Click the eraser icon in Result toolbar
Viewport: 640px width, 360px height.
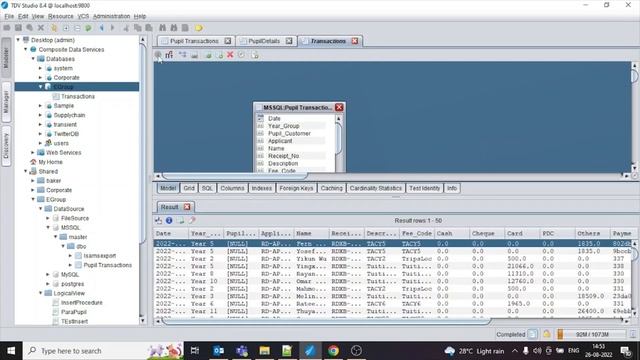192,220
